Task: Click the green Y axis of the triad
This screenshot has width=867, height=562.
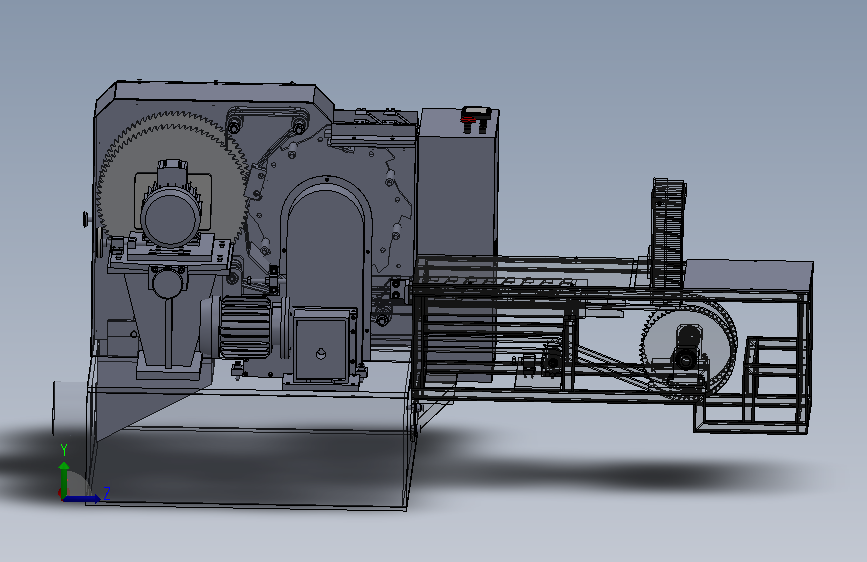Action: pos(64,479)
